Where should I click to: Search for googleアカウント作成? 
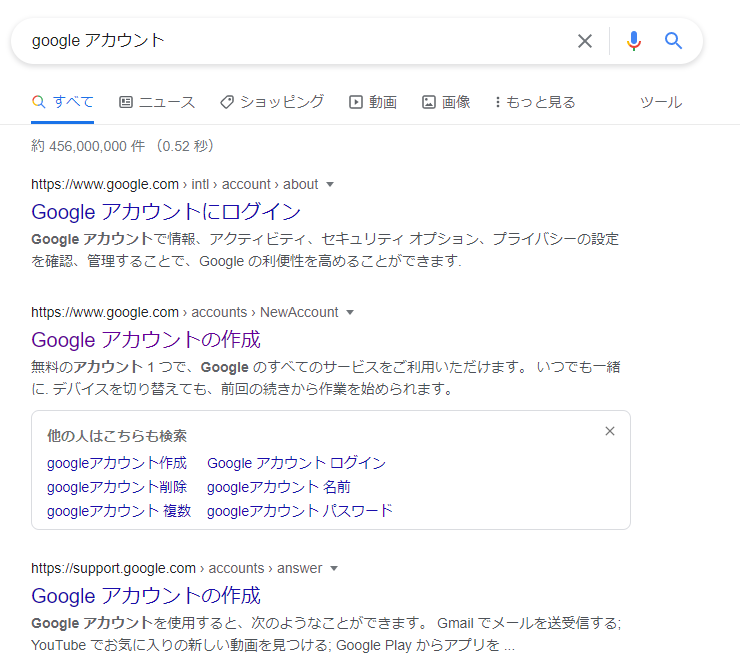coord(117,463)
